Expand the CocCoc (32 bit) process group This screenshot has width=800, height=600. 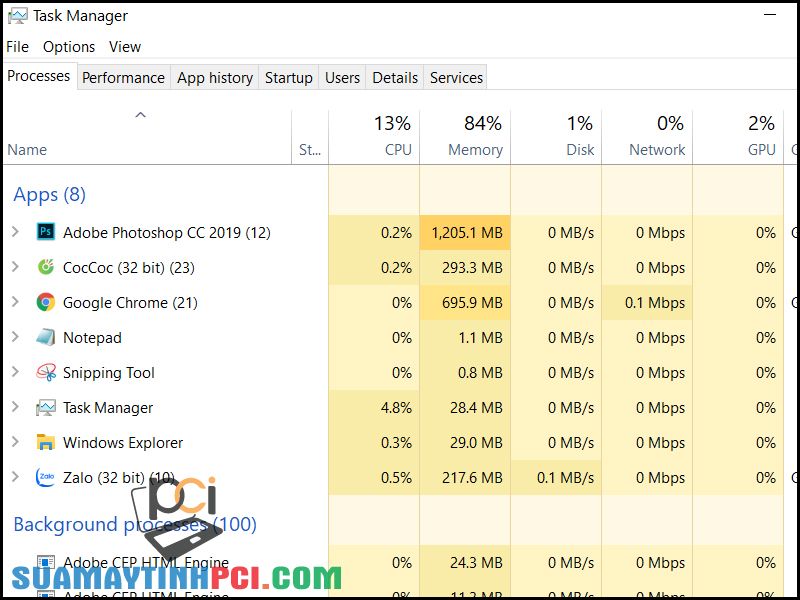(x=15, y=267)
